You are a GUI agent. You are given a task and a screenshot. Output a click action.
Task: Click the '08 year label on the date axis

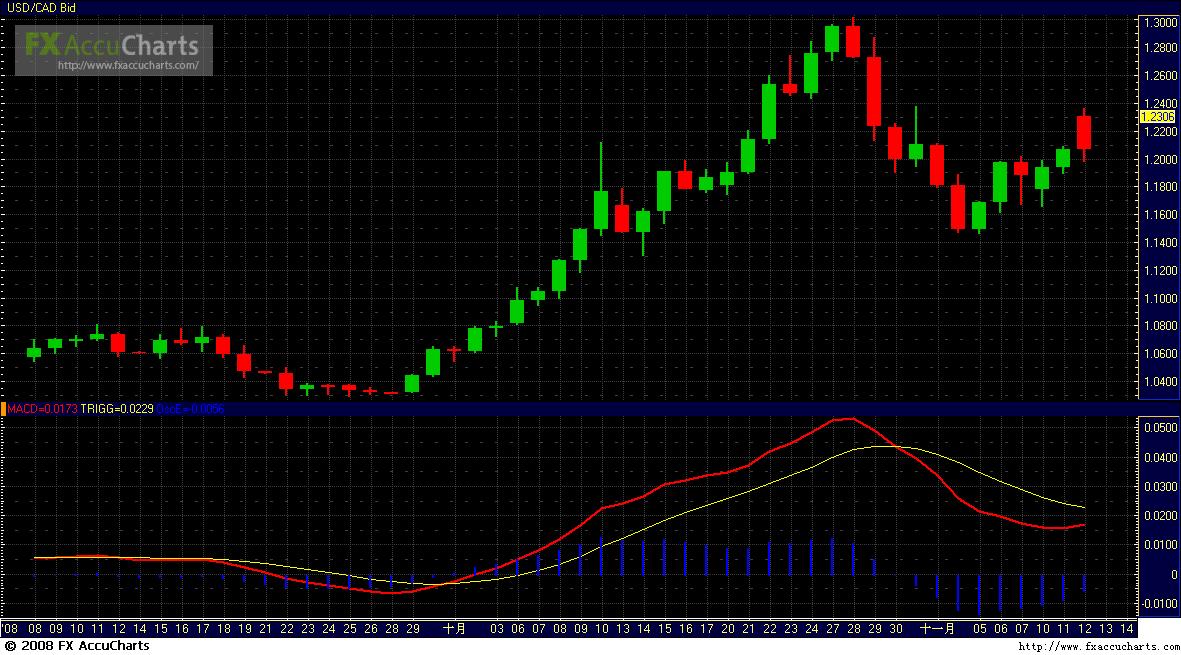pos(10,629)
